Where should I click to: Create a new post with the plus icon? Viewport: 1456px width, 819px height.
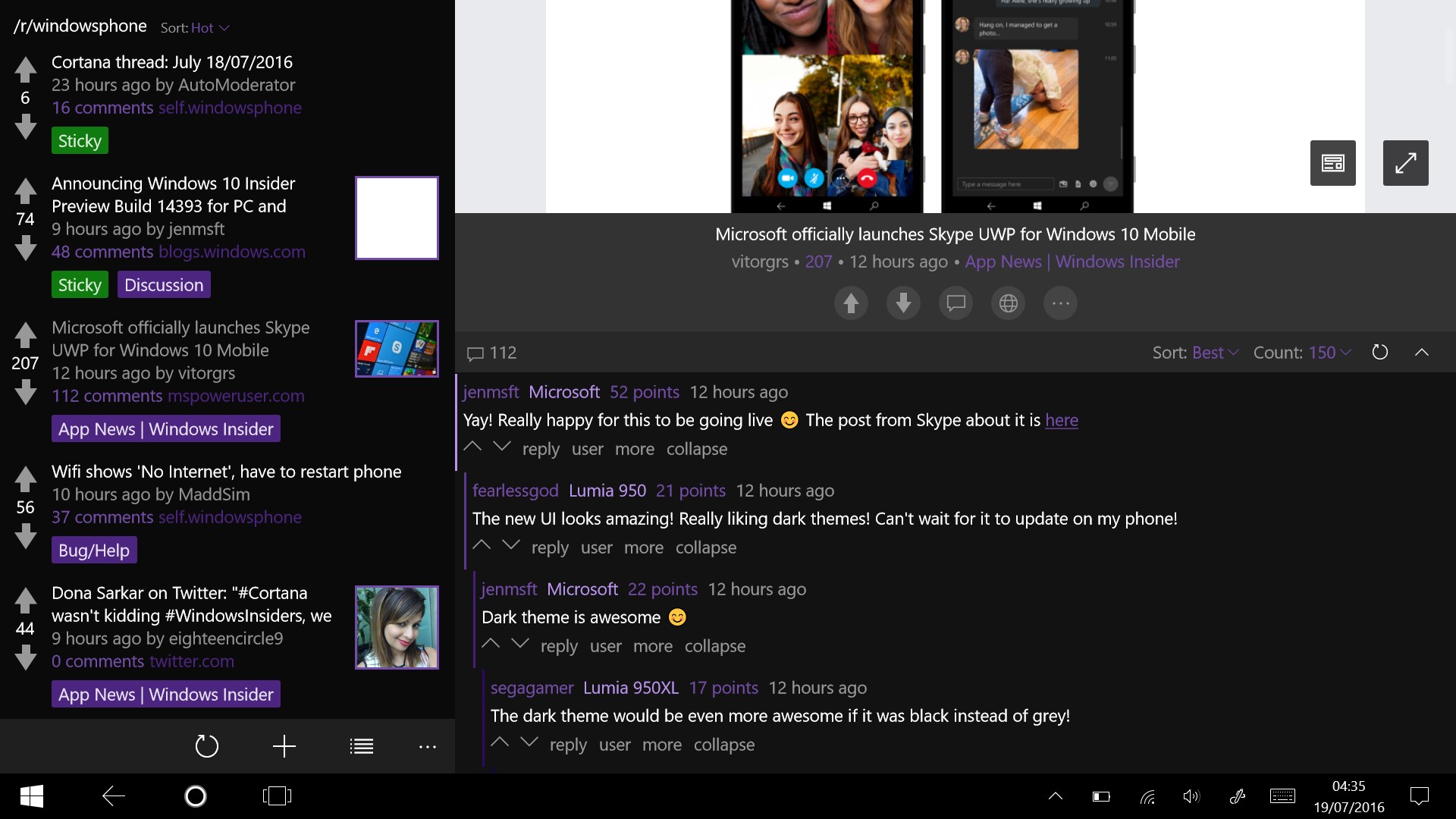283,746
